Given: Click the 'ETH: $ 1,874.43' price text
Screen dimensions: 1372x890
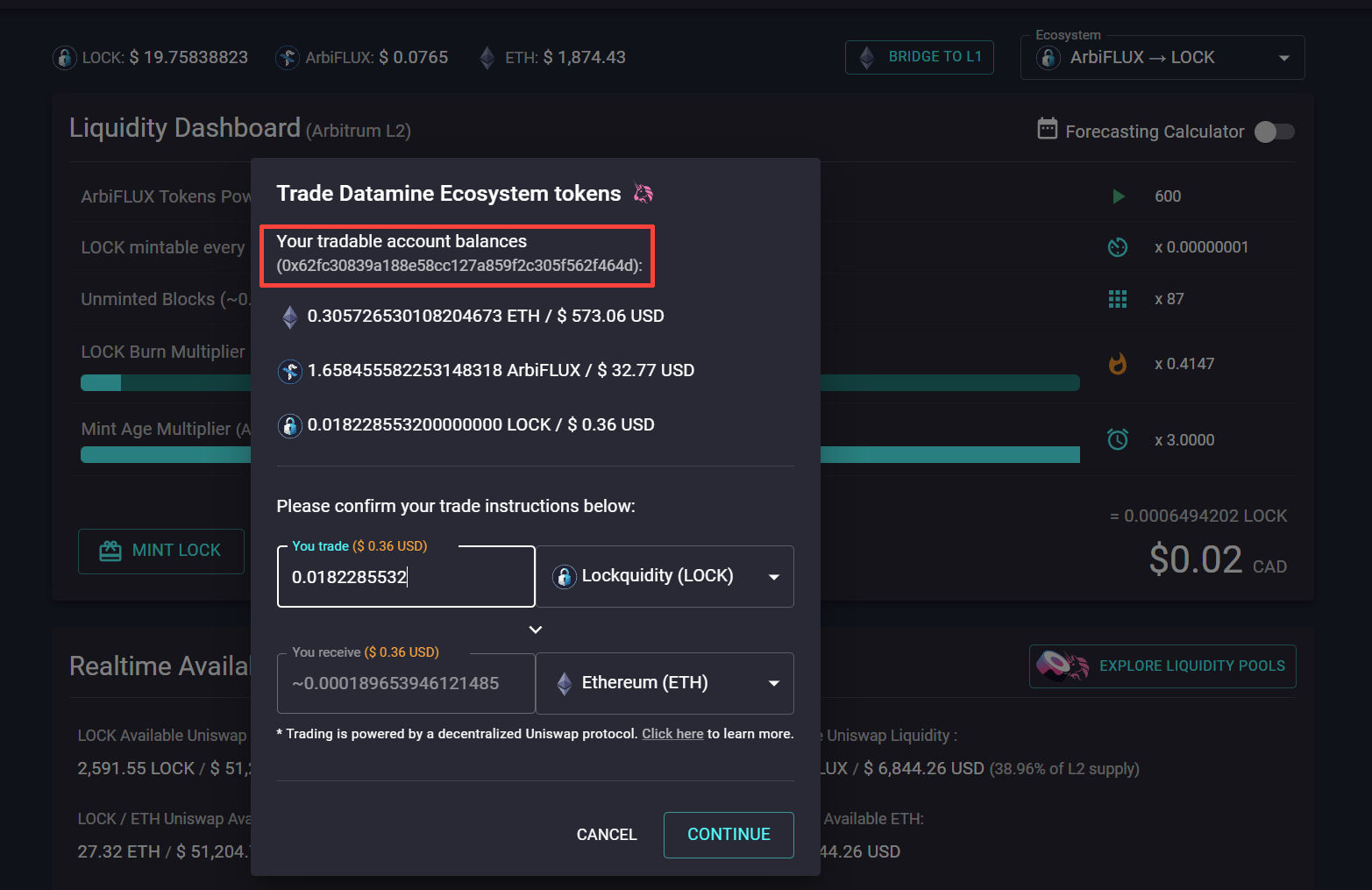Looking at the screenshot, I should coord(565,58).
